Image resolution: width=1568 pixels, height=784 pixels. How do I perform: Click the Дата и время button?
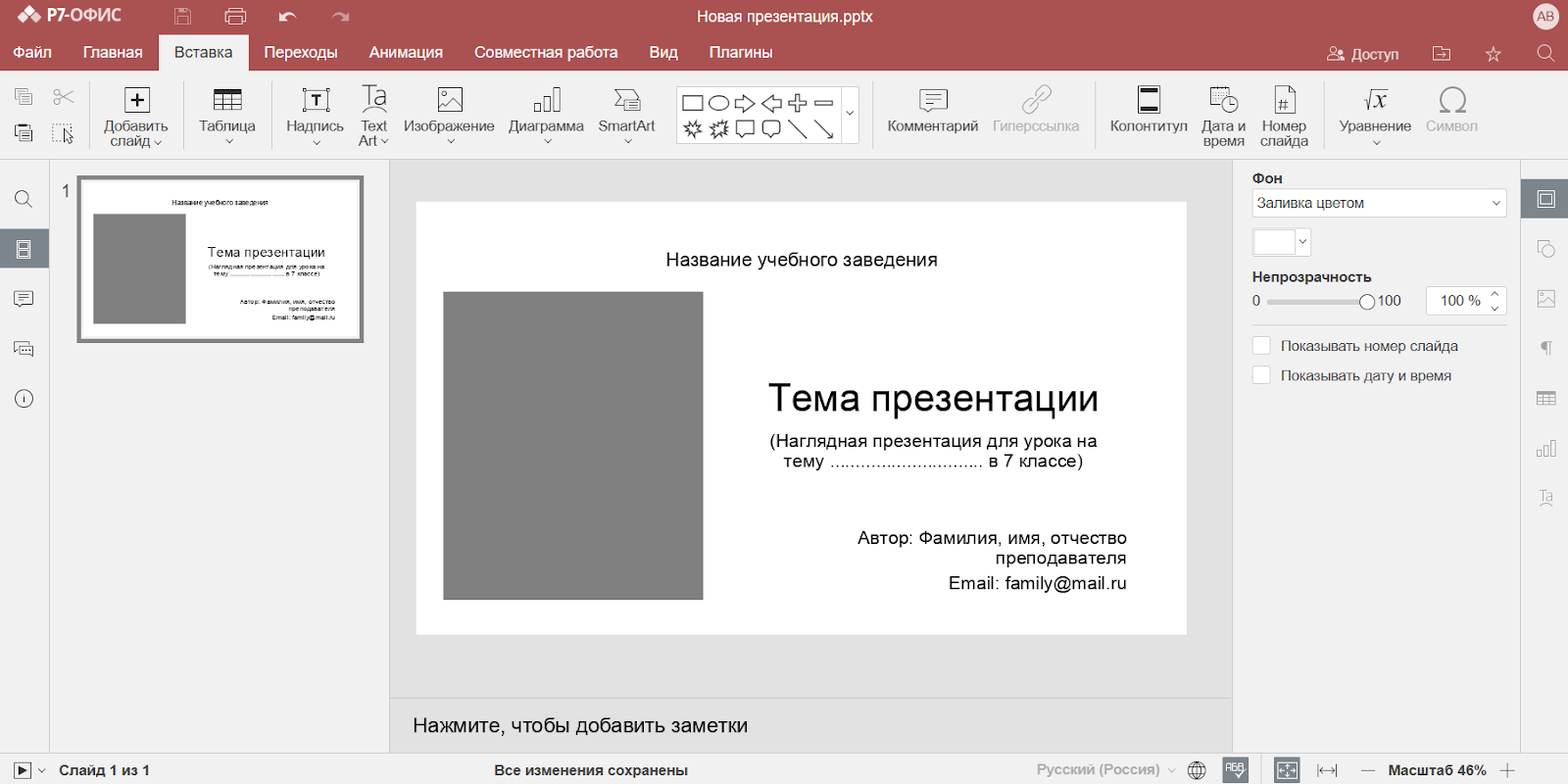1224,117
